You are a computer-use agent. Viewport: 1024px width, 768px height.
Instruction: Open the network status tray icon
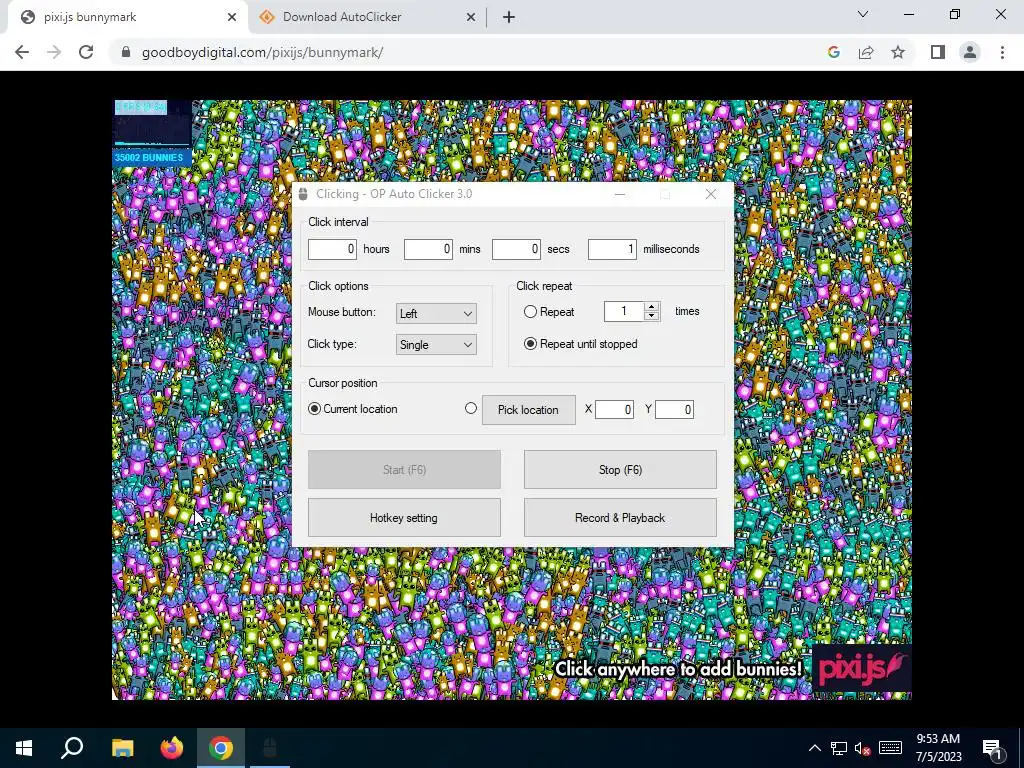pos(839,748)
